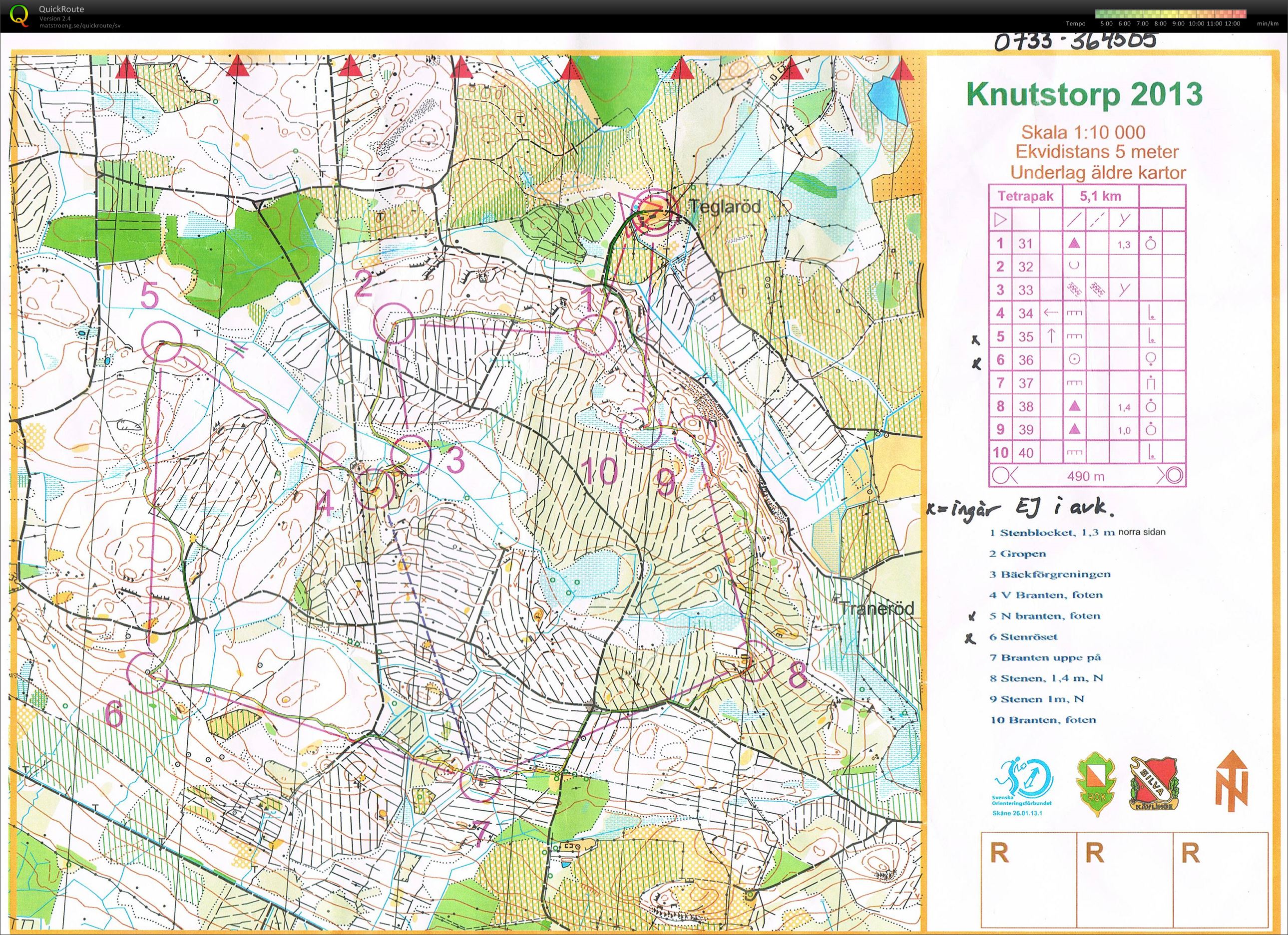Click control circle 1 on the map
The image size is (1288, 935).
pos(595,335)
